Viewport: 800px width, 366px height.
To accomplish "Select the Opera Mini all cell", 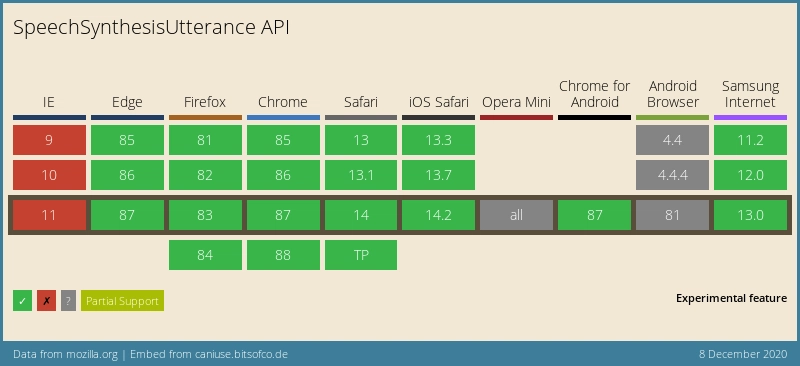I will [x=516, y=215].
